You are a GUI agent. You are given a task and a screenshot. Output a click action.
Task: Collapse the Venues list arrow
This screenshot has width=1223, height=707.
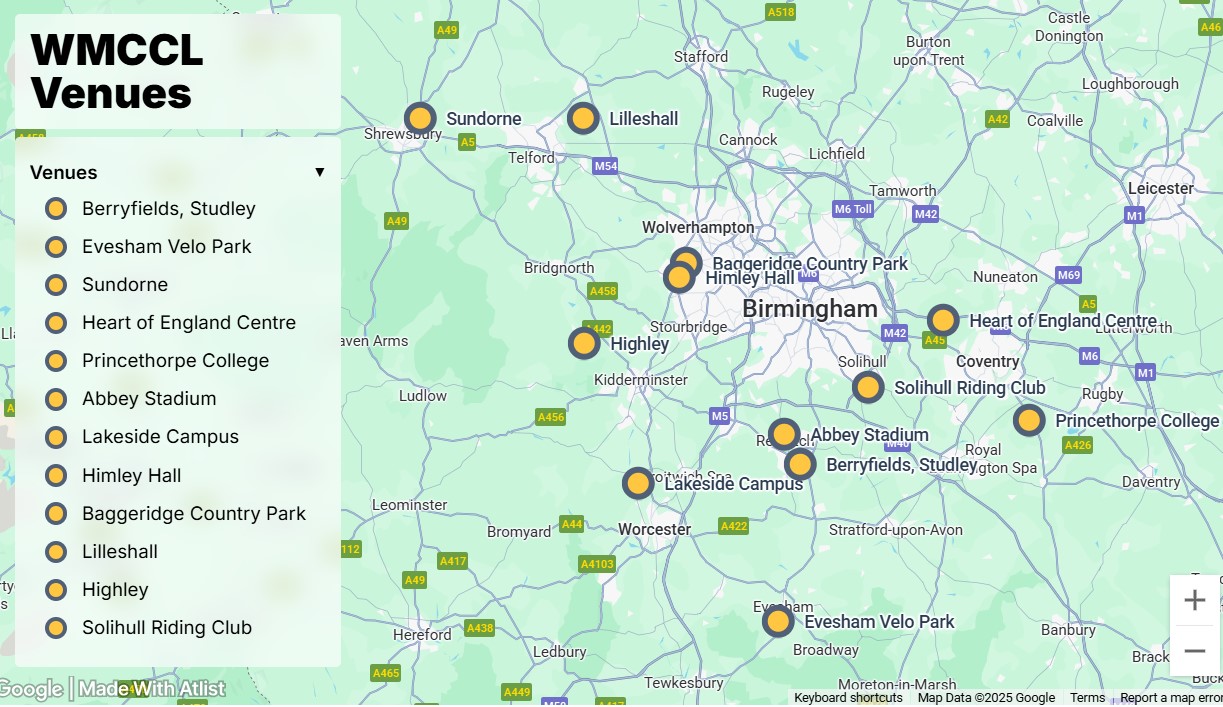pyautogui.click(x=320, y=172)
